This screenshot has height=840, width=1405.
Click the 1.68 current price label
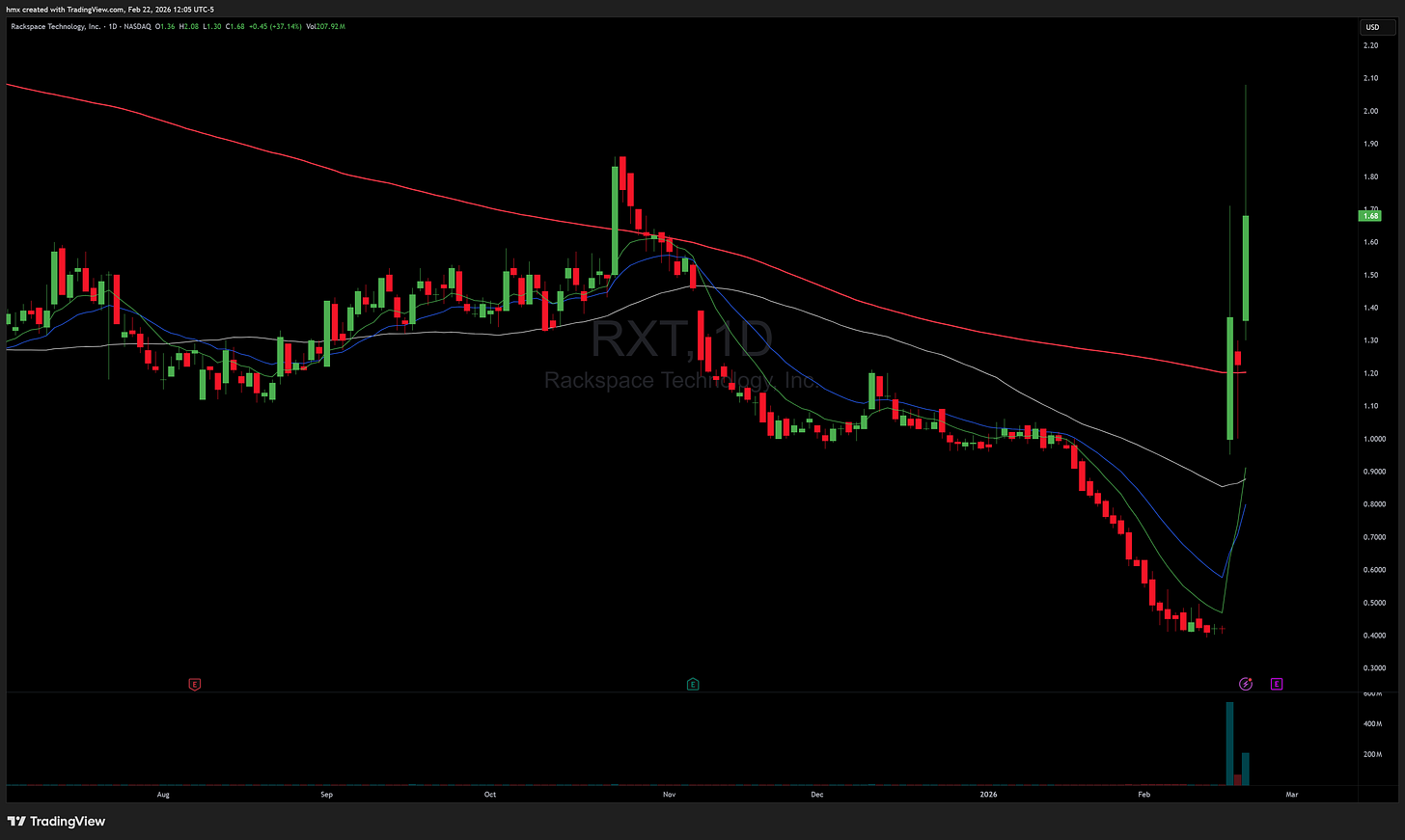1370,216
